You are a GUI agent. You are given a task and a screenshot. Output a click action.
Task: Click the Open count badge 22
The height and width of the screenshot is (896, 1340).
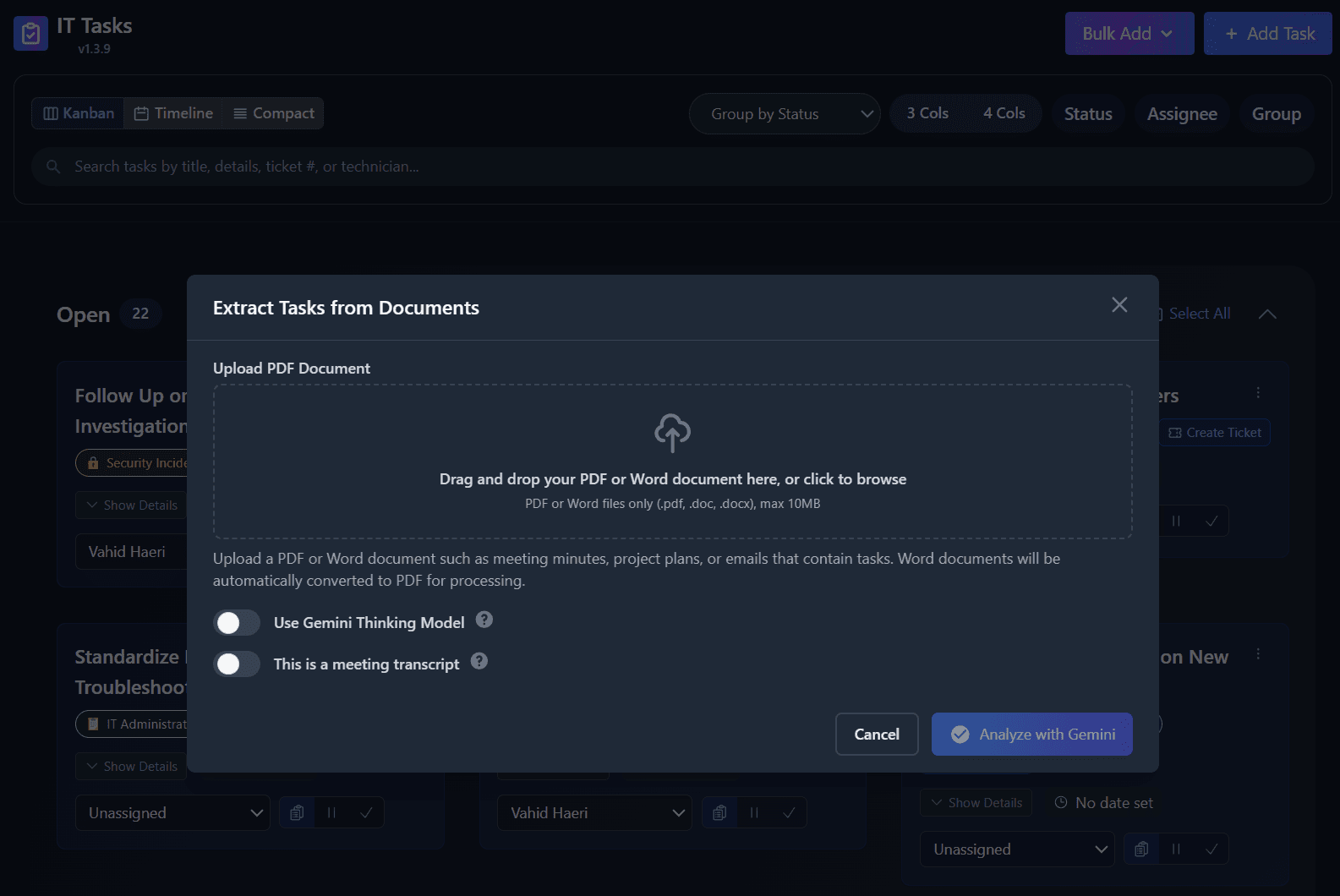[x=140, y=314]
